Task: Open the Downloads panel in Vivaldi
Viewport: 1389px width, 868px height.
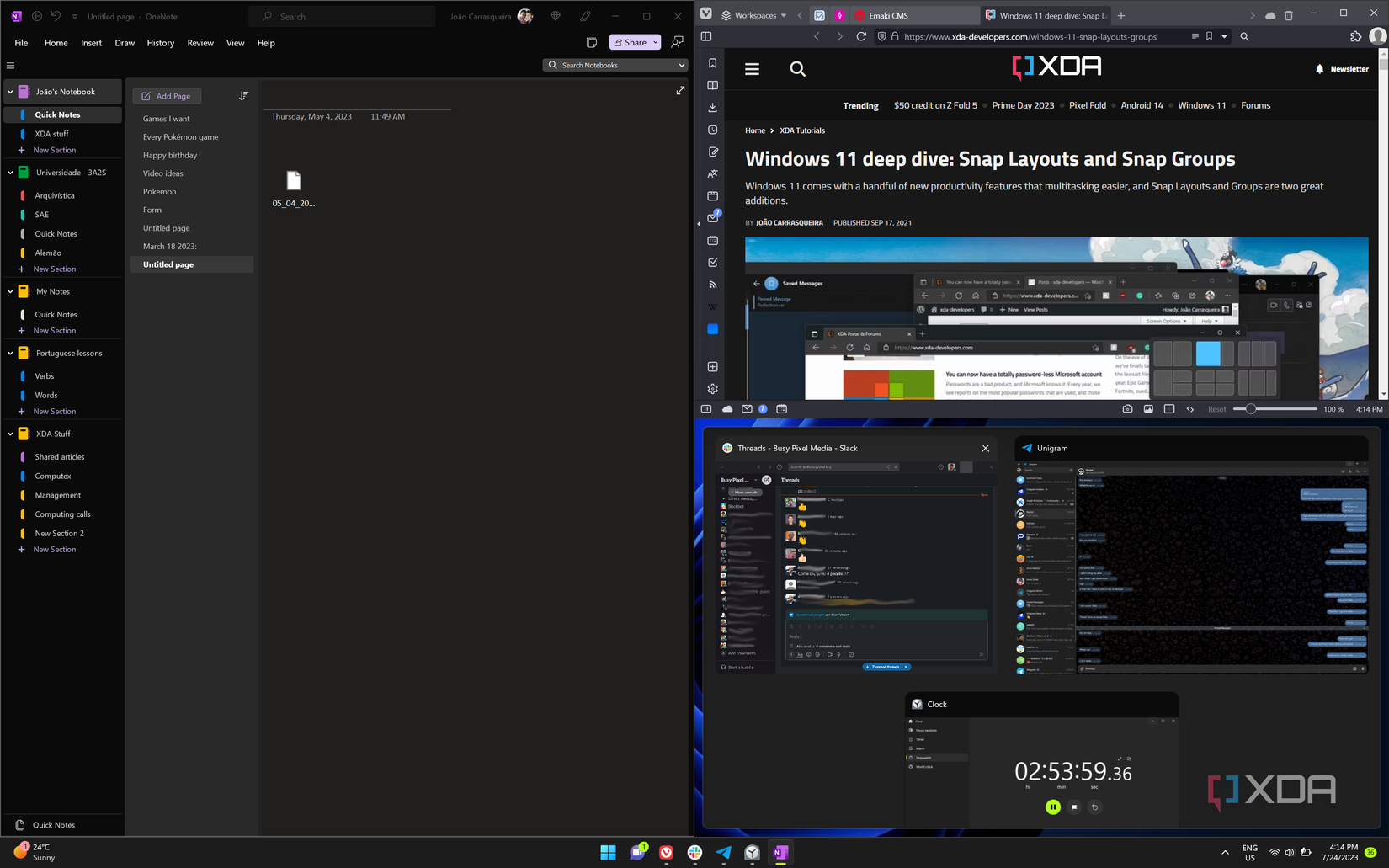Action: click(712, 107)
